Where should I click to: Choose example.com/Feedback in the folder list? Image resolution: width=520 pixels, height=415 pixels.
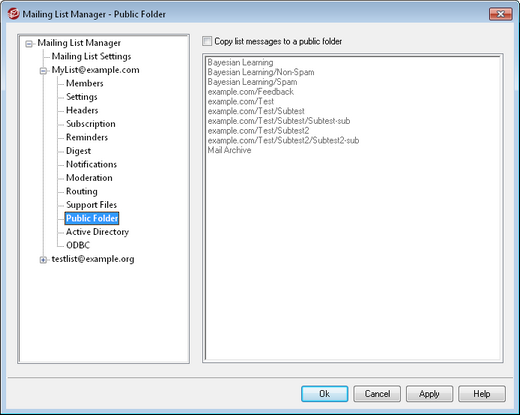251,92
